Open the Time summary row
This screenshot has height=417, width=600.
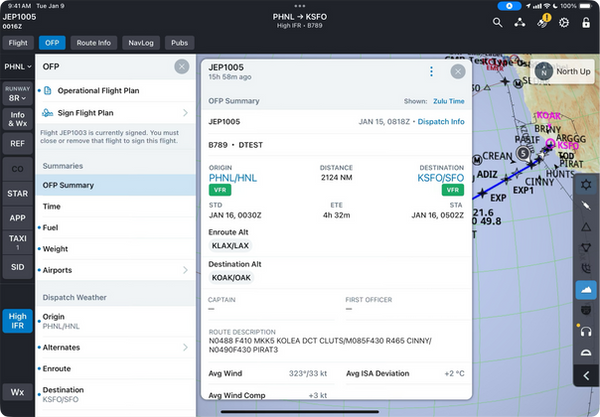[116, 207]
